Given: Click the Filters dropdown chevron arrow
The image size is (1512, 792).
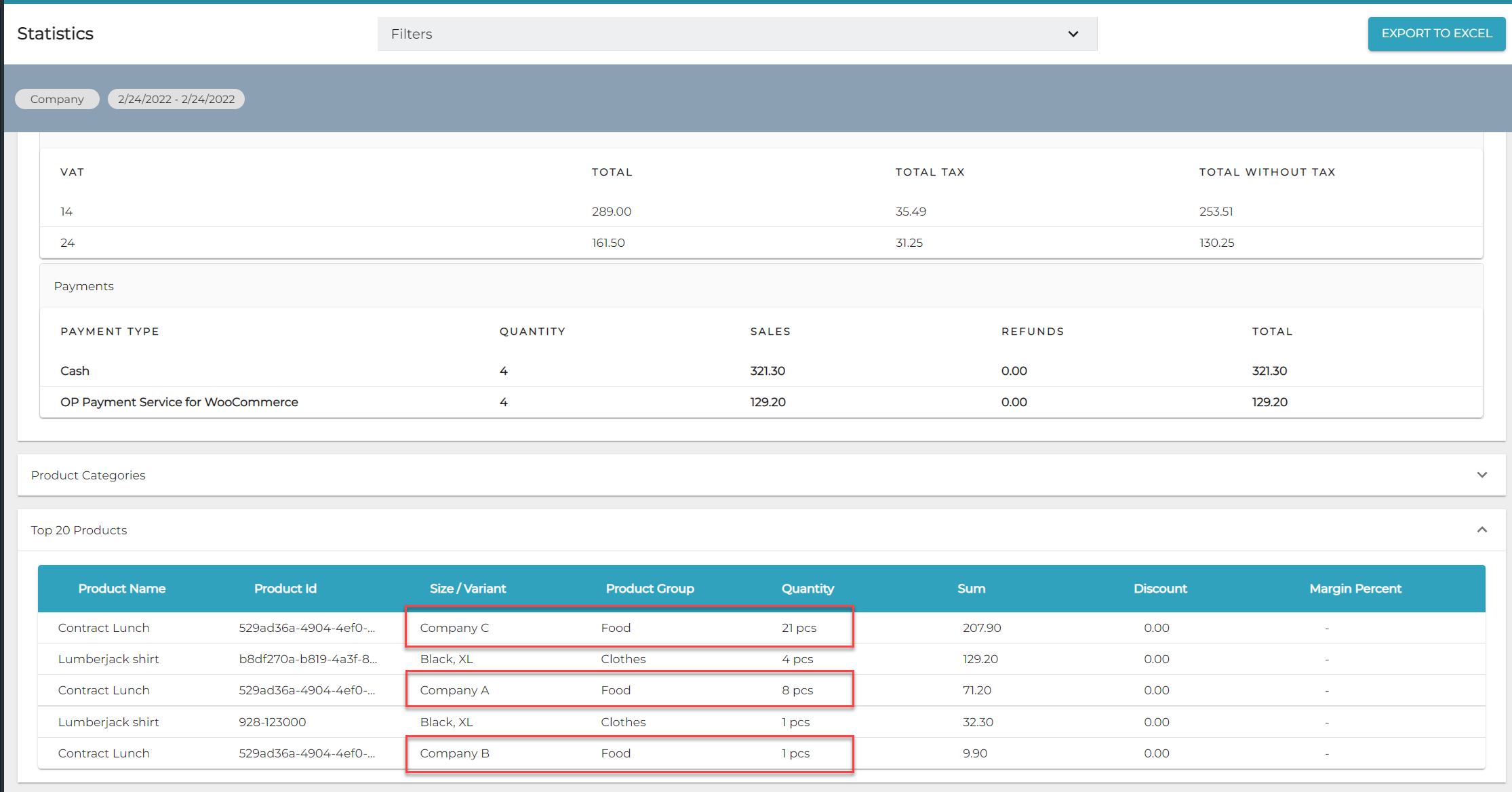Looking at the screenshot, I should point(1073,34).
